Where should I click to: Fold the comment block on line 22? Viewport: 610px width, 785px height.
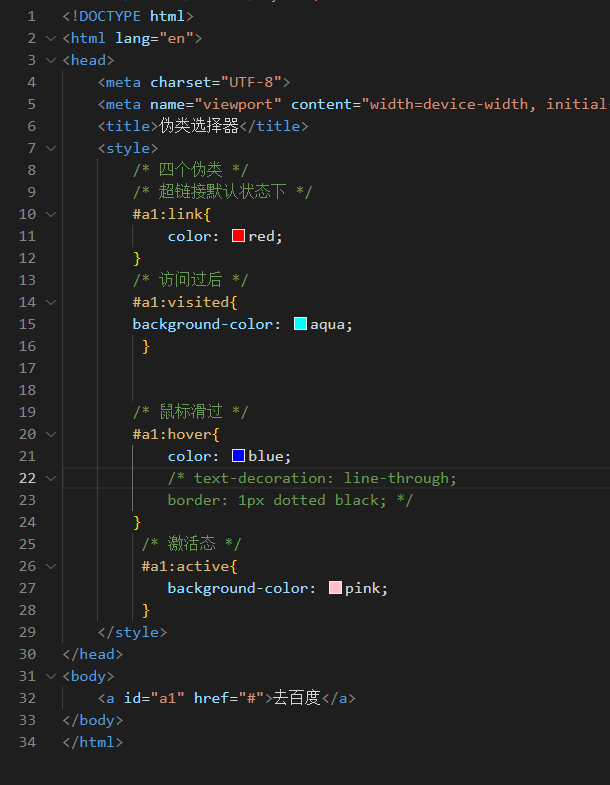51,479
